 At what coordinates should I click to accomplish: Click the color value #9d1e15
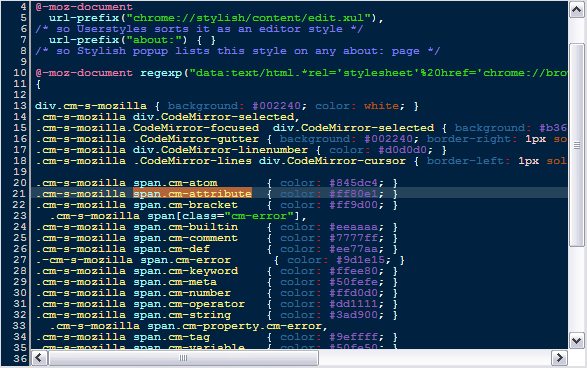coord(361,260)
